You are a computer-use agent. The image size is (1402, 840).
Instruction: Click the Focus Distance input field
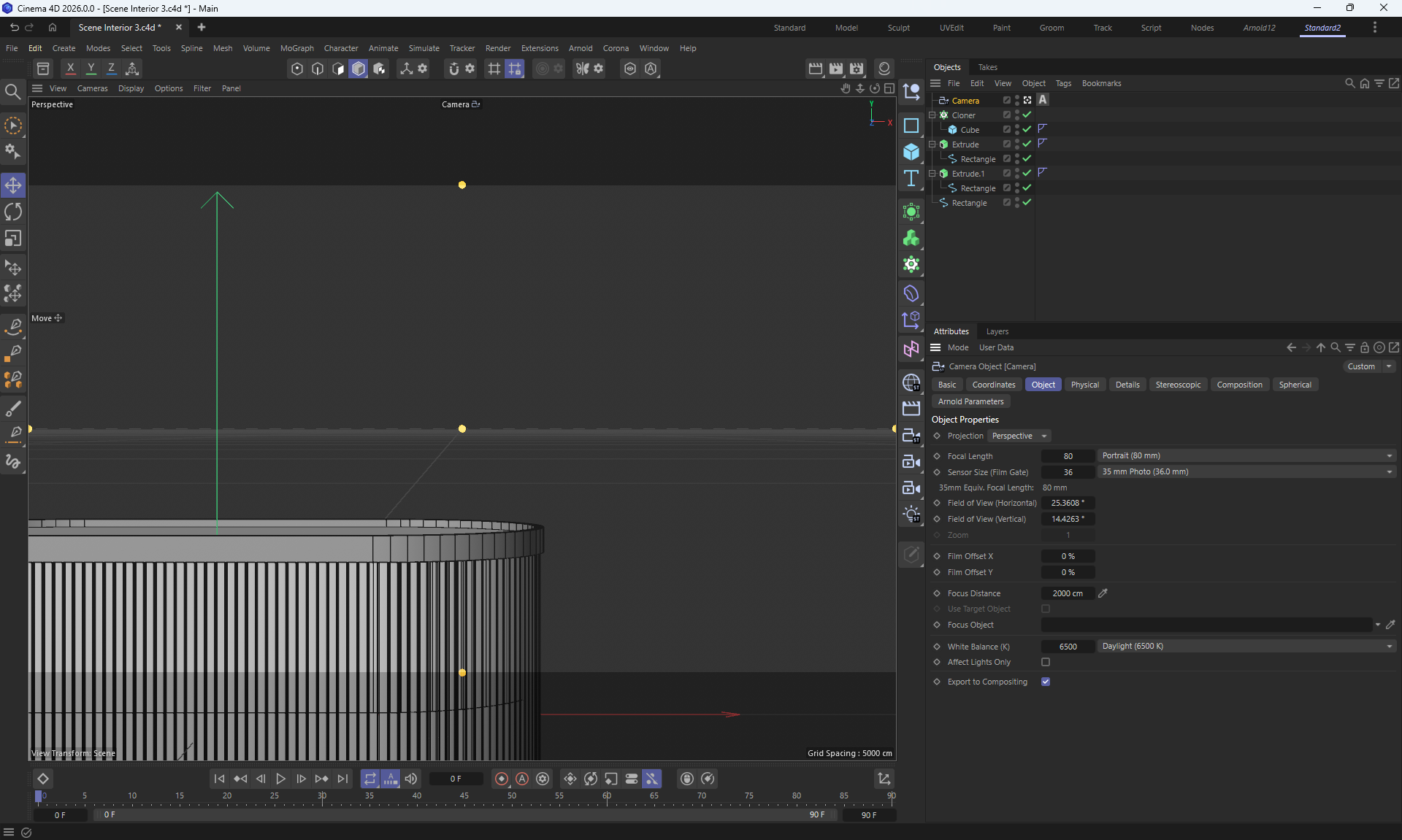[x=1067, y=593]
